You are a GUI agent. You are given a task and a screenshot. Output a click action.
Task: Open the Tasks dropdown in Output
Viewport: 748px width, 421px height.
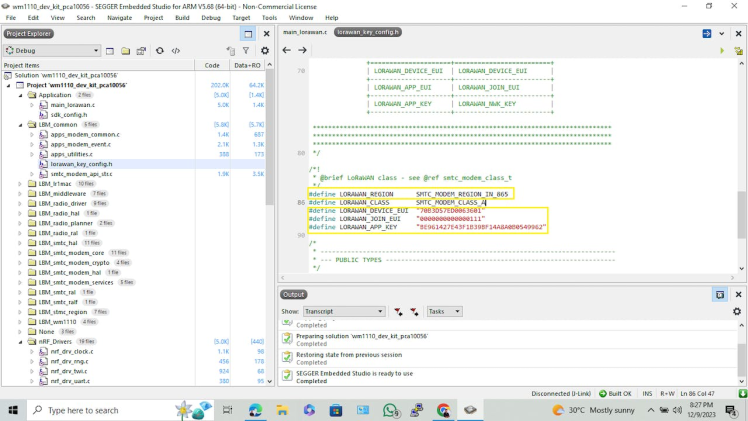point(446,311)
